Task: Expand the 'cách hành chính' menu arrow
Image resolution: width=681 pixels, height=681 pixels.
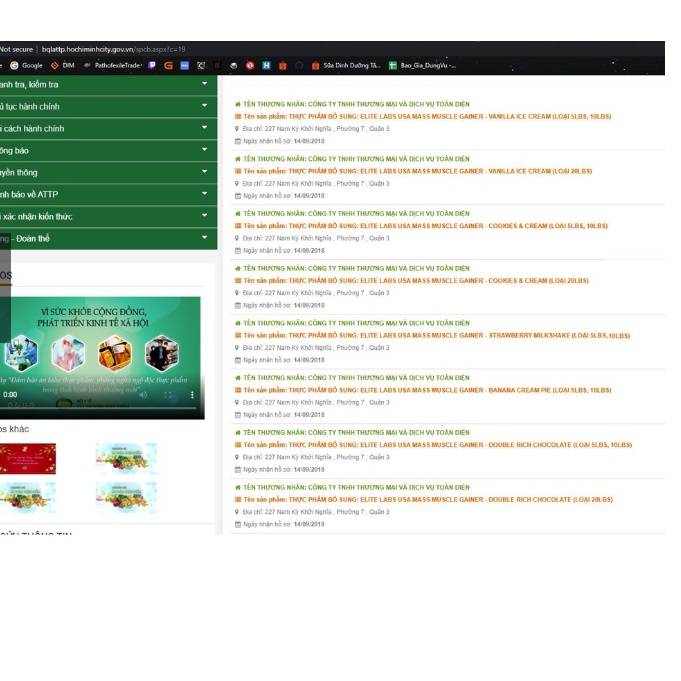Action: [x=204, y=127]
